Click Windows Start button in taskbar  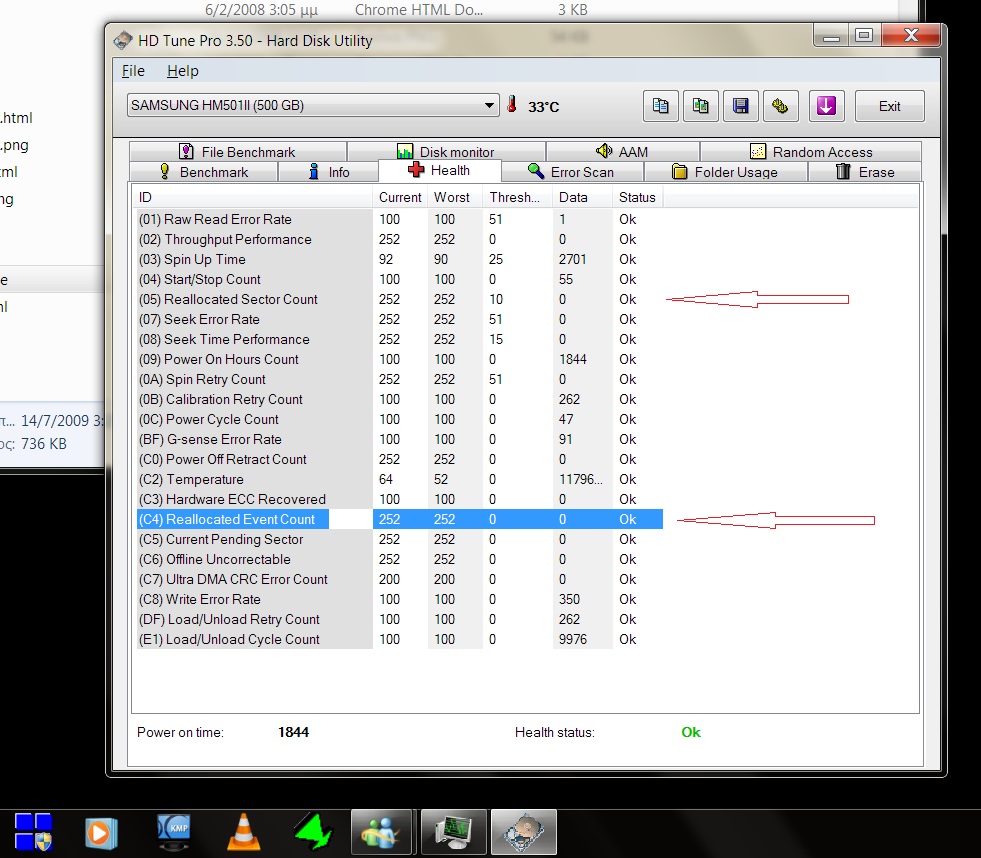pyautogui.click(x=33, y=832)
